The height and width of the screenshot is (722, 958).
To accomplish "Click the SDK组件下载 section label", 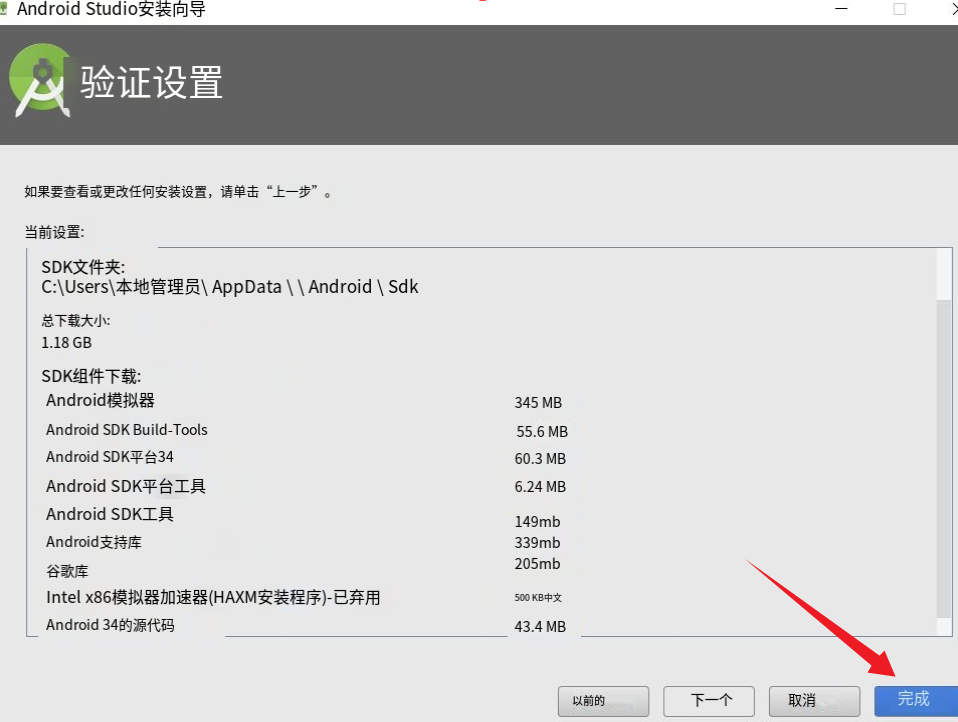I will click(x=91, y=376).
